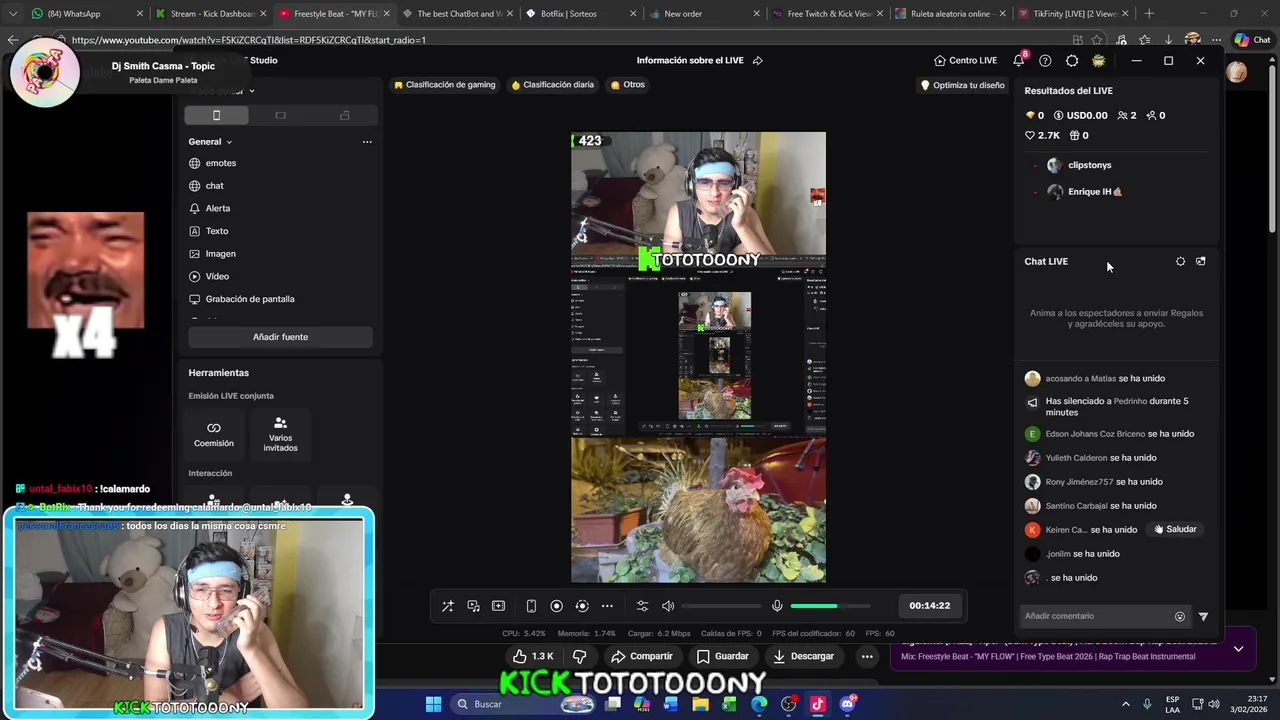Toggle the phone orientation icon in the bottom toolbar
This screenshot has width=1280, height=720.
[531, 606]
